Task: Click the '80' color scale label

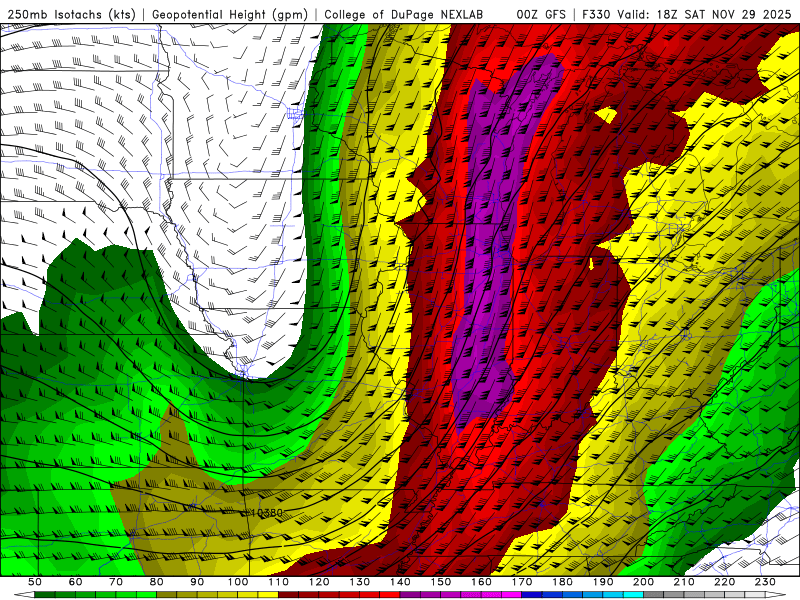Action: click(157, 582)
